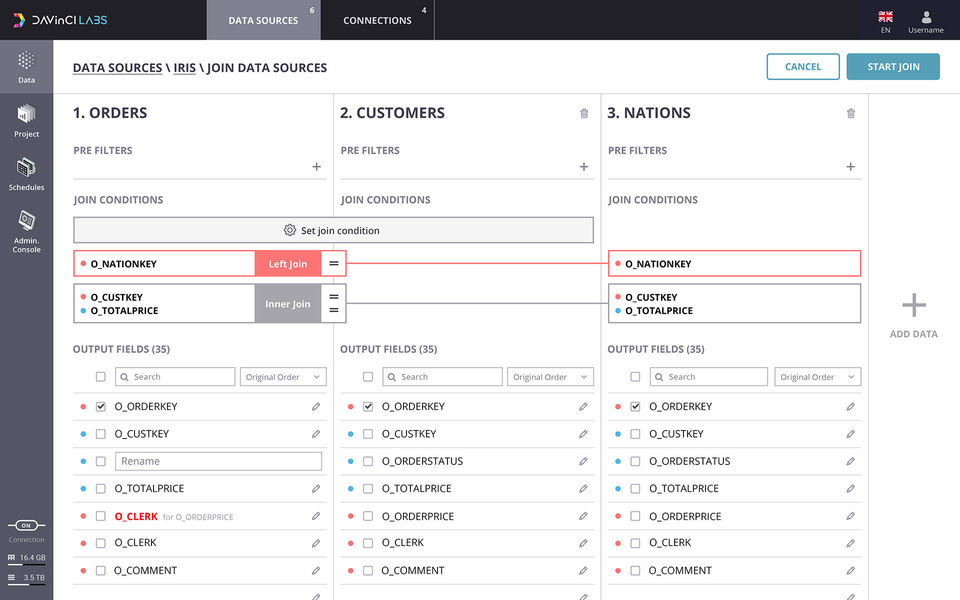Delete the Nations data source
This screenshot has height=600, width=960.
(x=851, y=113)
